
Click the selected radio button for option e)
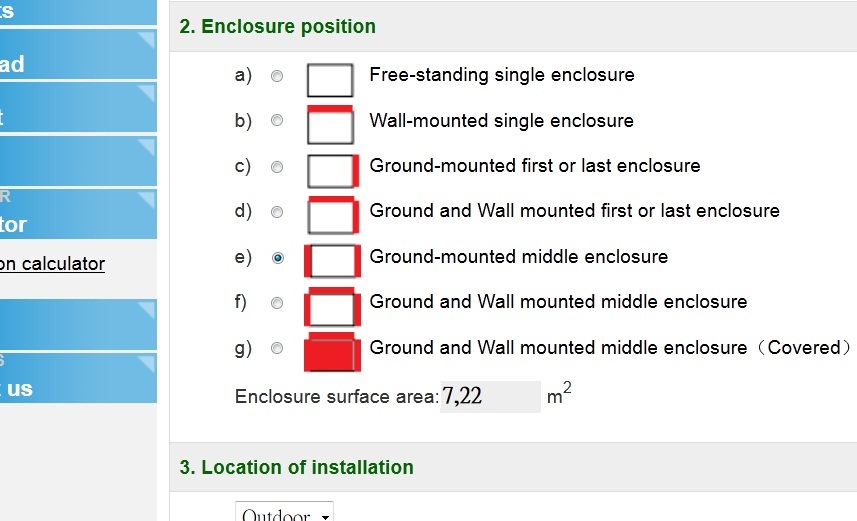click(277, 258)
